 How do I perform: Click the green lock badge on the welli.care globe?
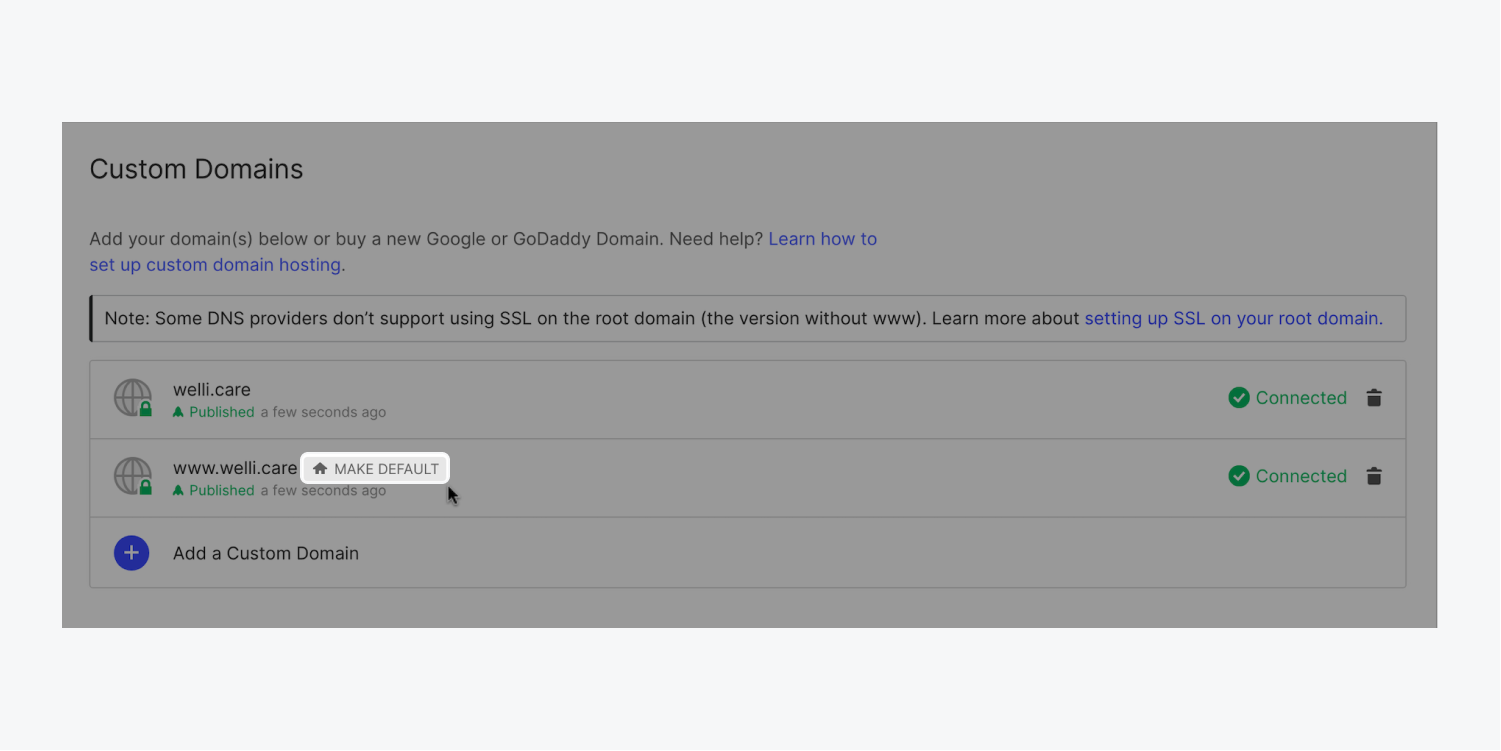(x=146, y=409)
